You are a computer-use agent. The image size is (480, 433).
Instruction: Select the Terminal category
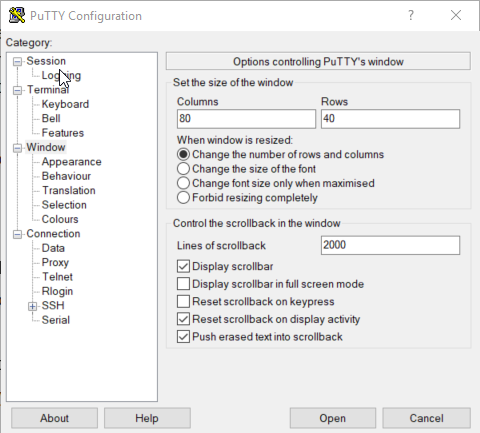(48, 90)
